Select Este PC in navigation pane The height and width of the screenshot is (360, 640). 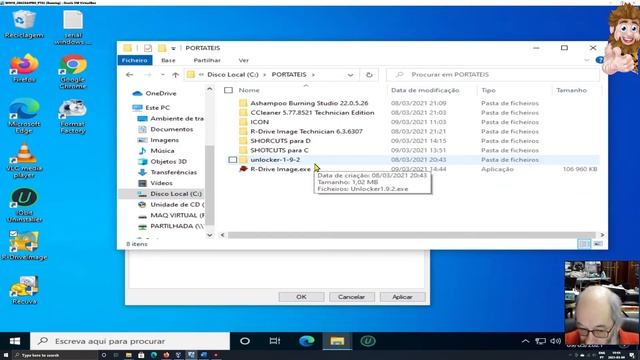[x=157, y=108]
